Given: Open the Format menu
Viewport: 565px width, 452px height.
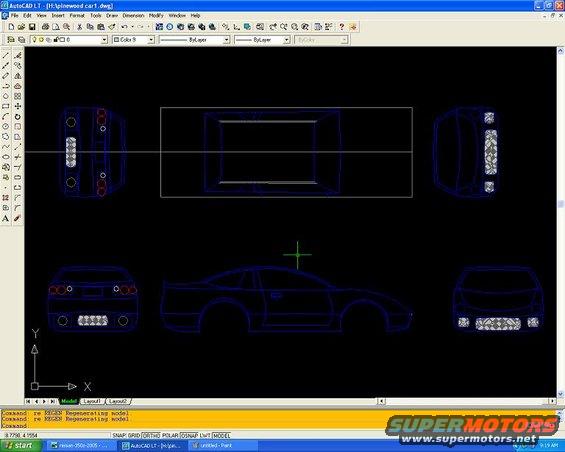Looking at the screenshot, I should pyautogui.click(x=77, y=15).
